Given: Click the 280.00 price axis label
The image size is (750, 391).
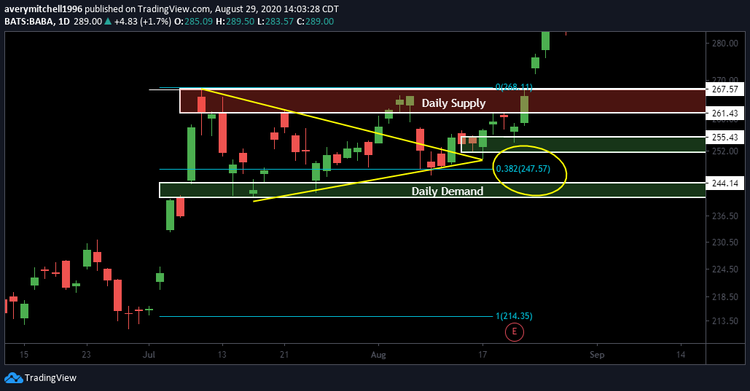Looking at the screenshot, I should tap(725, 43).
